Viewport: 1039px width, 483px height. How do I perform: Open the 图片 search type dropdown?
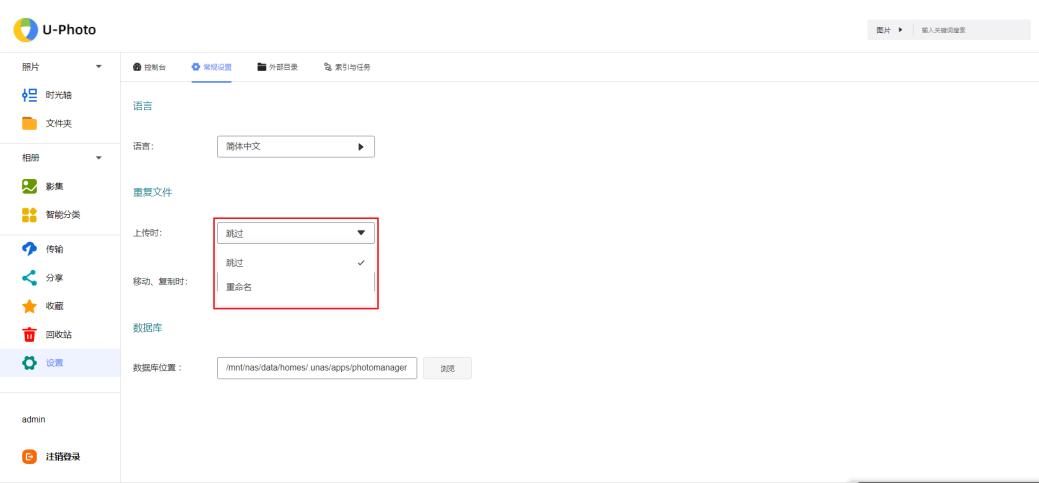point(889,30)
